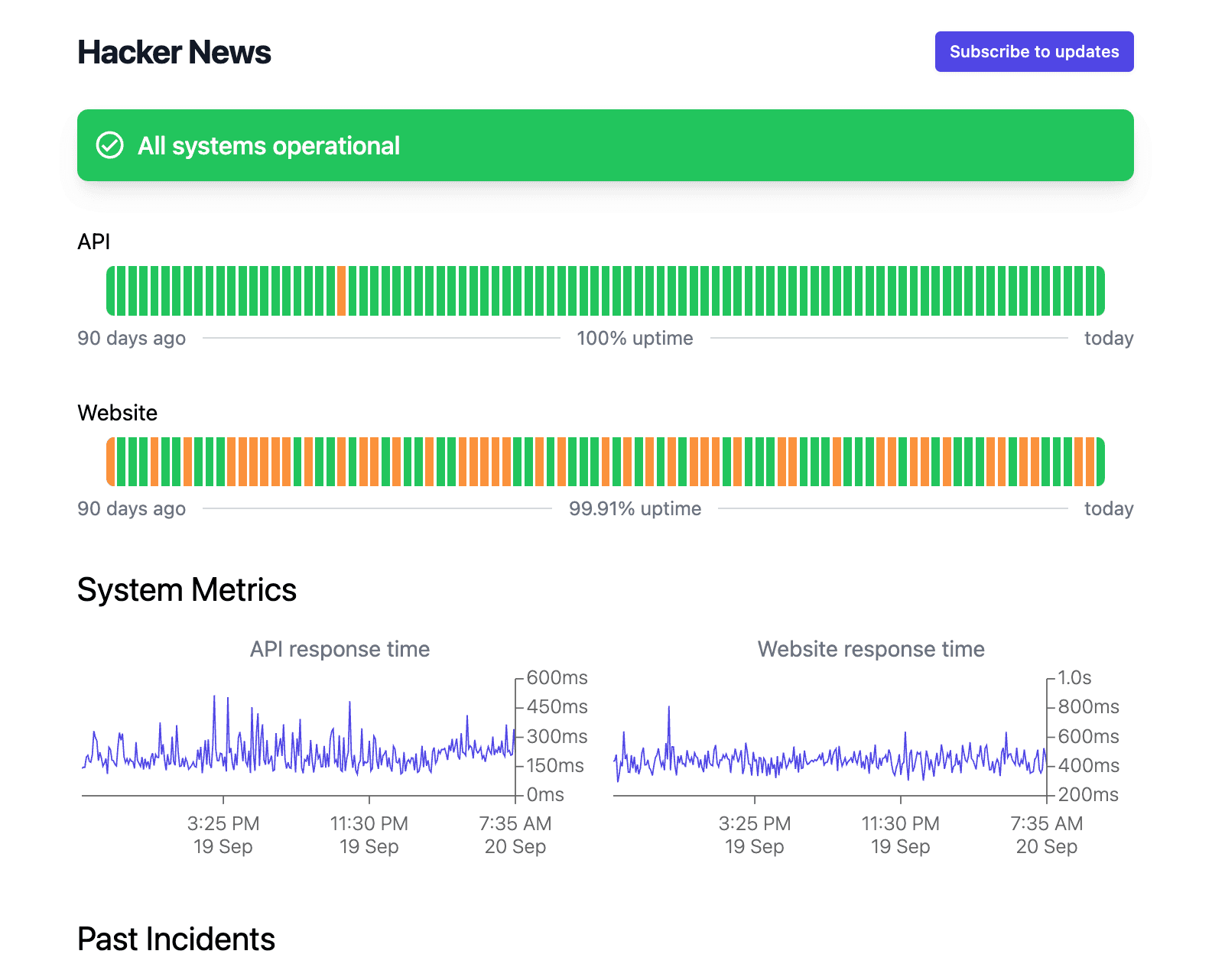
Task: Click the 0ms axis label
Action: click(x=545, y=794)
